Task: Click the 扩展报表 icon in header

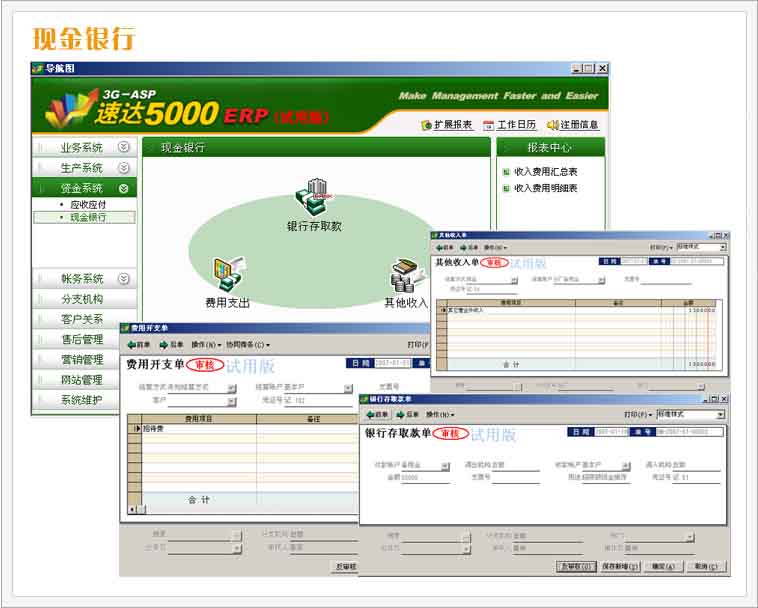Action: [427, 125]
